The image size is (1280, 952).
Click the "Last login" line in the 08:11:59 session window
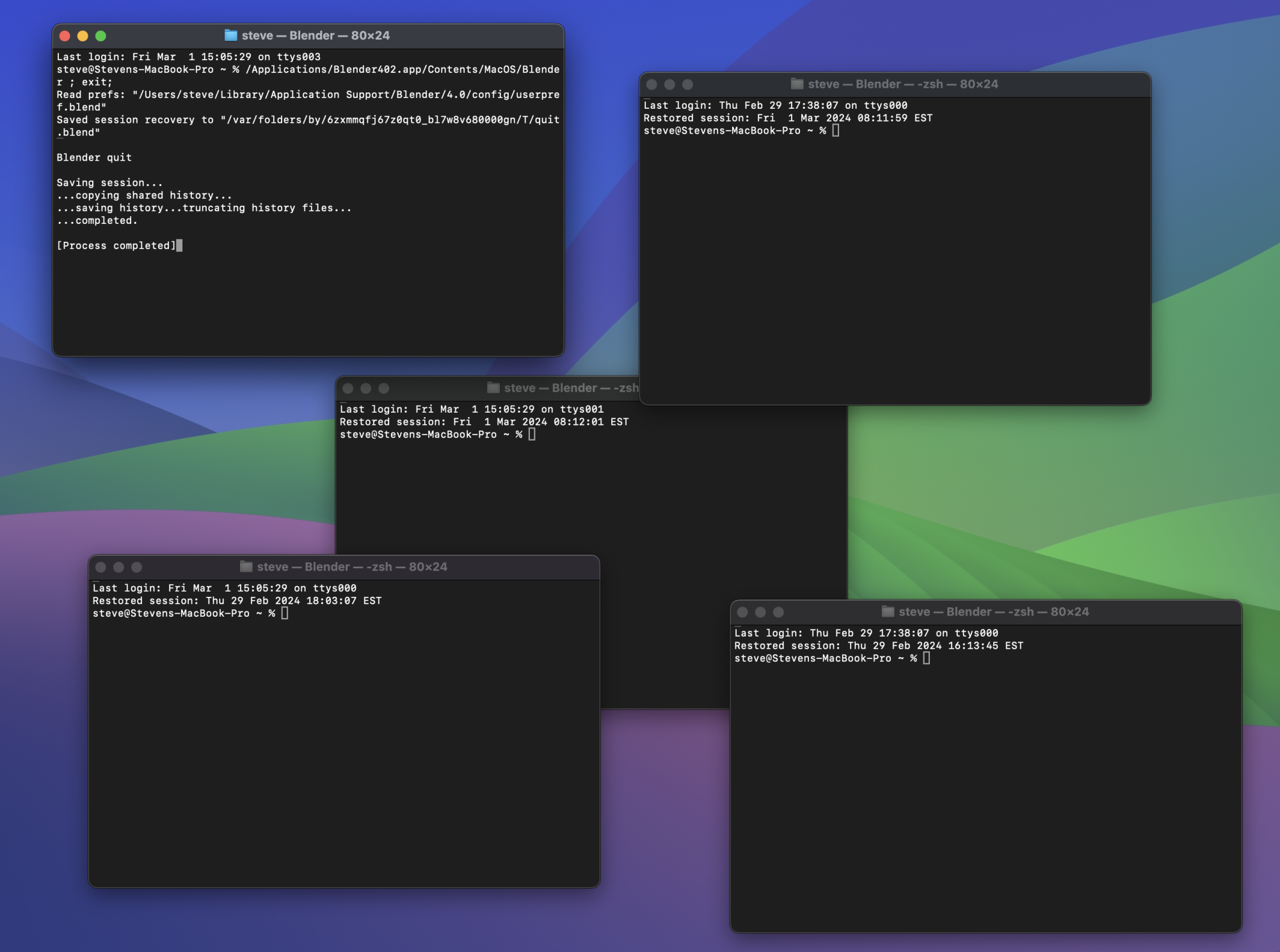click(x=775, y=106)
